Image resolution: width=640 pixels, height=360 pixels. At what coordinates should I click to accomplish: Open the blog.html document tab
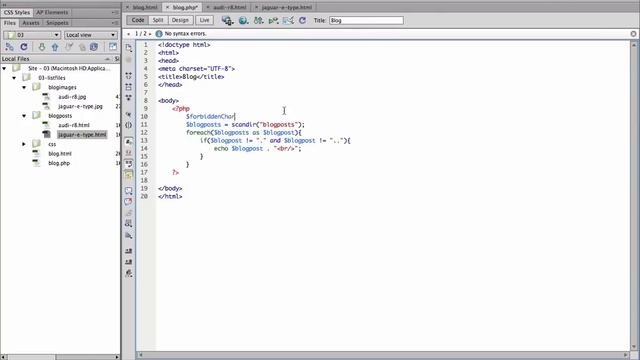click(x=145, y=7)
